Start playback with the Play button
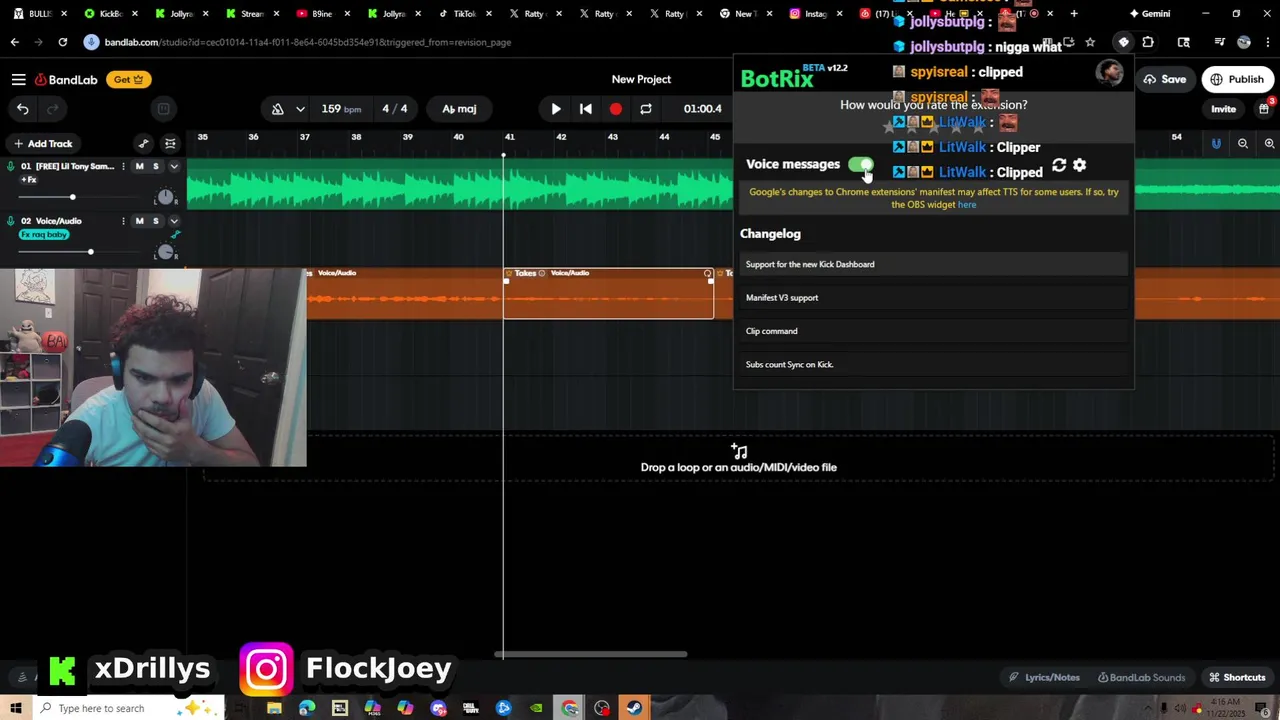Screen dimensions: 1280x720 click(556, 109)
